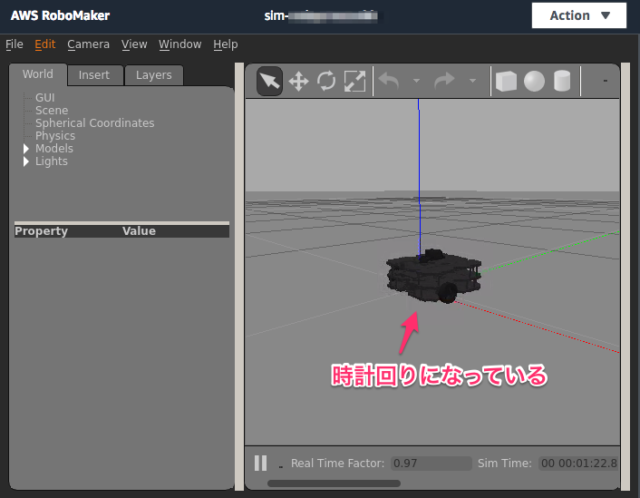This screenshot has width=640, height=498.
Task: Click the AWS RoboMaker title text
Action: [60, 16]
